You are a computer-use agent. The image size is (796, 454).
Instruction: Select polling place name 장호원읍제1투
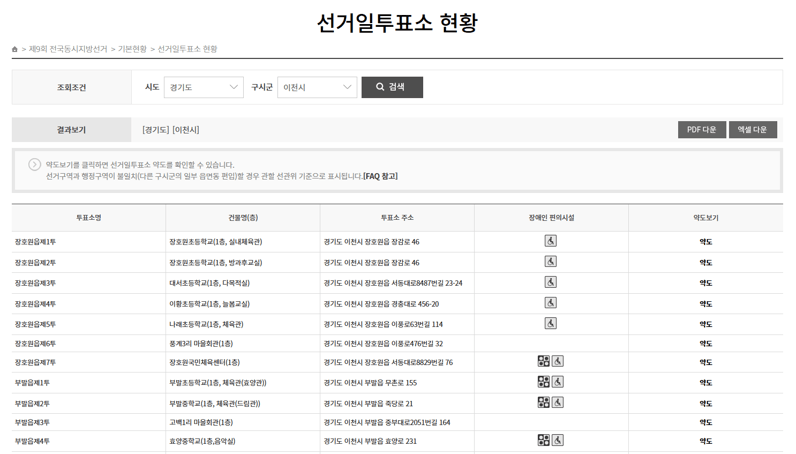36,242
